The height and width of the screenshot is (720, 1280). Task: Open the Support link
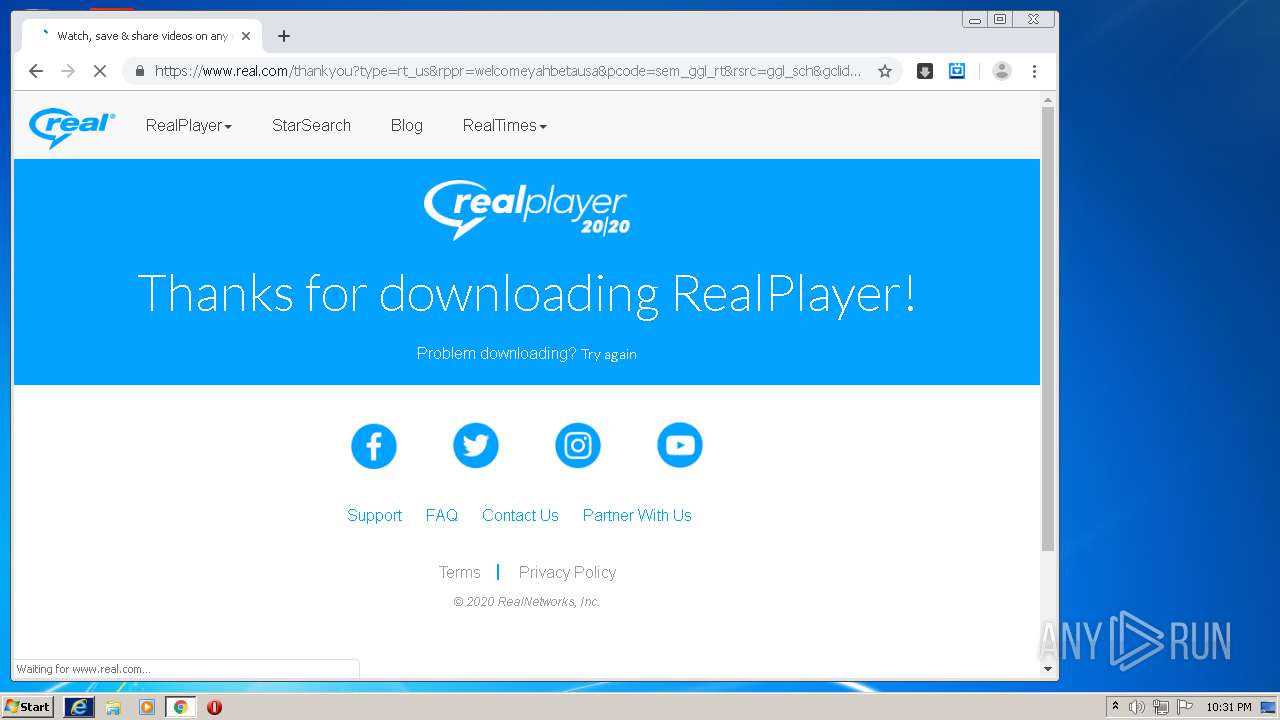374,516
